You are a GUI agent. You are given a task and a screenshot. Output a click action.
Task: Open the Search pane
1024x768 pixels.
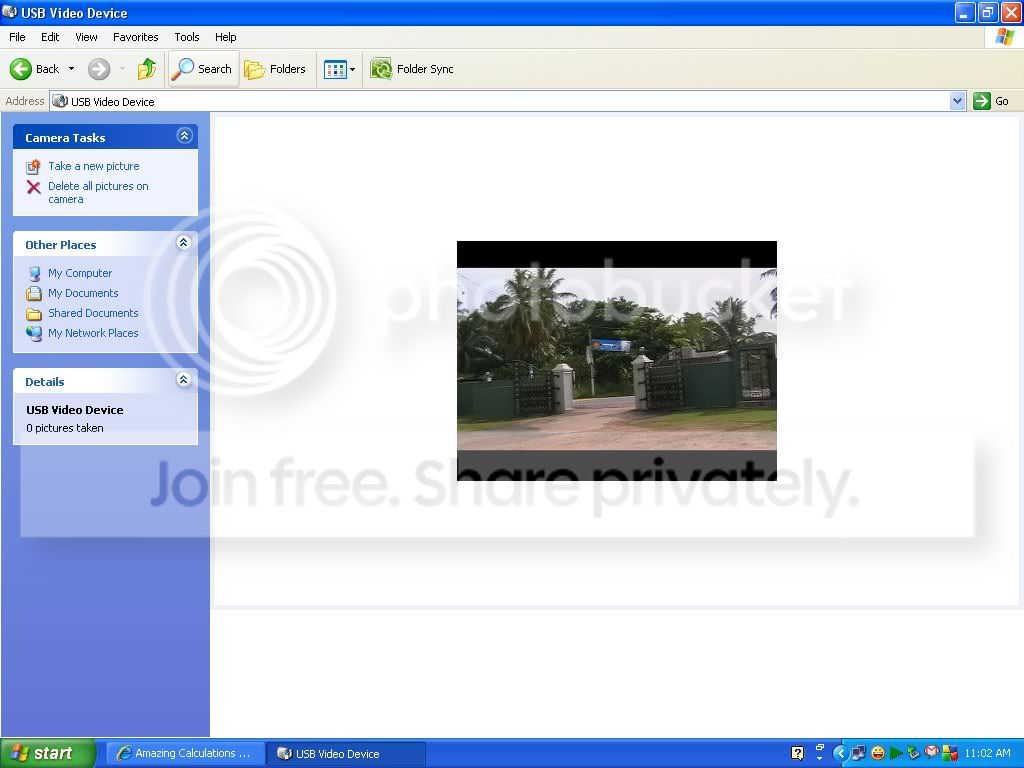(202, 69)
